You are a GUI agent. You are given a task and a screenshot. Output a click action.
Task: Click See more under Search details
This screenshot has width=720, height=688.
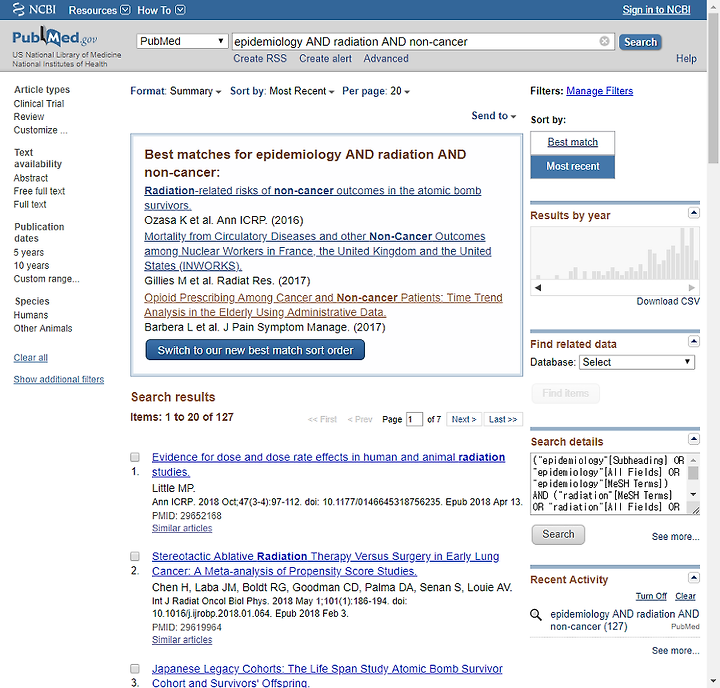pos(675,536)
